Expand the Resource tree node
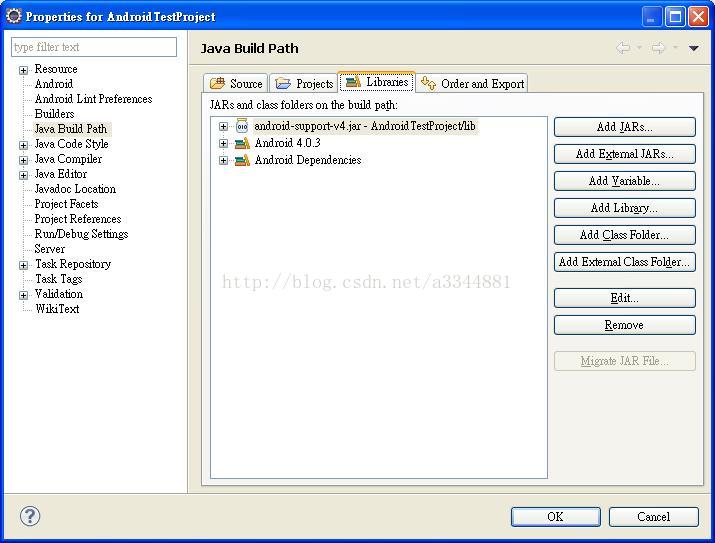 [x=23, y=70]
